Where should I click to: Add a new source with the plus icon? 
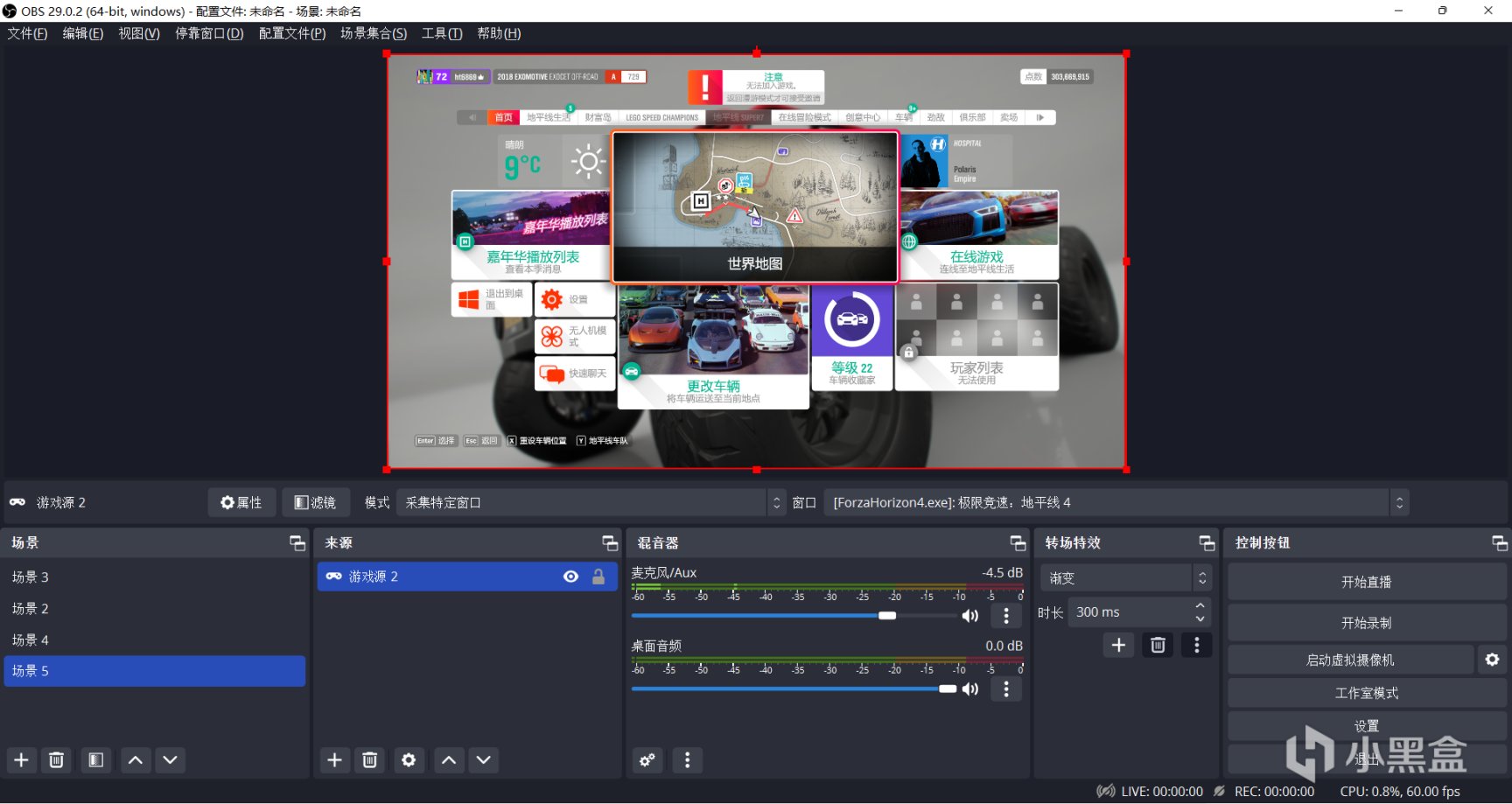[x=334, y=760]
